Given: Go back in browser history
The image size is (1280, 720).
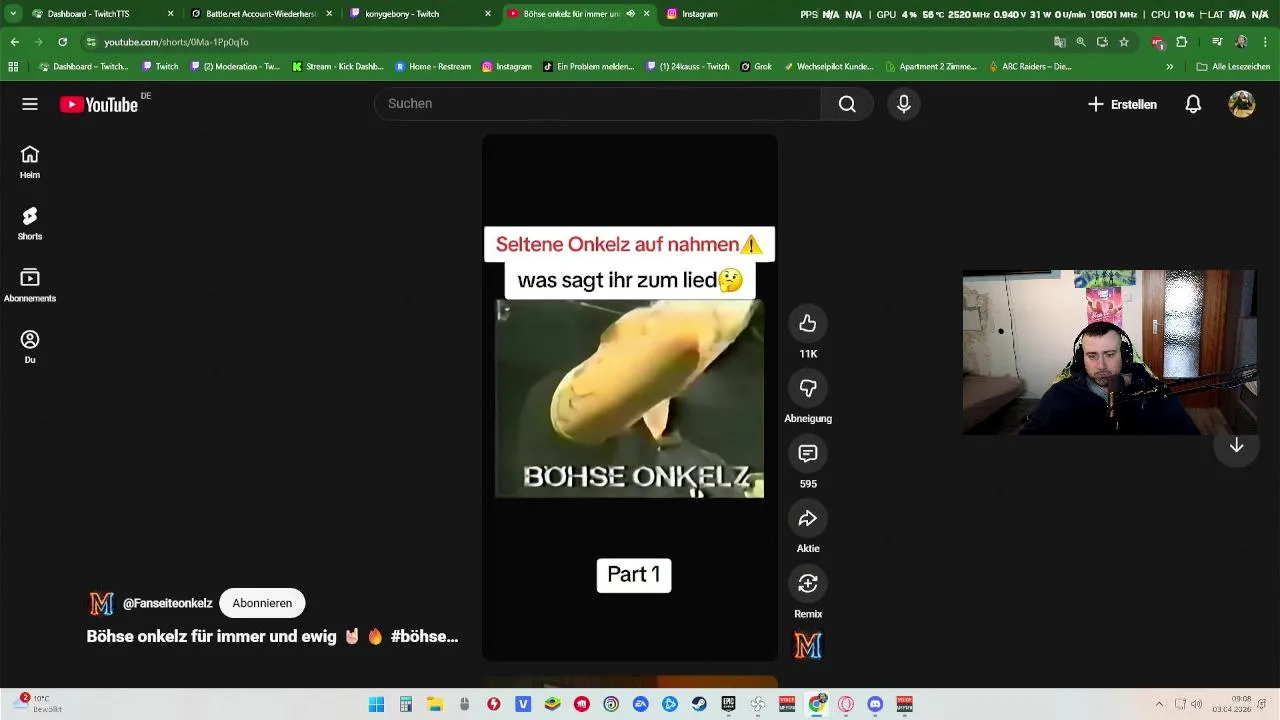Looking at the screenshot, I should click(14, 42).
